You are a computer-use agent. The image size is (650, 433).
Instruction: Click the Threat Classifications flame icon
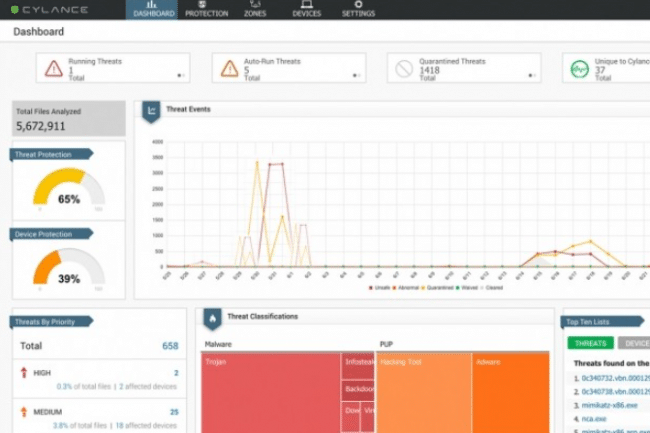213,318
